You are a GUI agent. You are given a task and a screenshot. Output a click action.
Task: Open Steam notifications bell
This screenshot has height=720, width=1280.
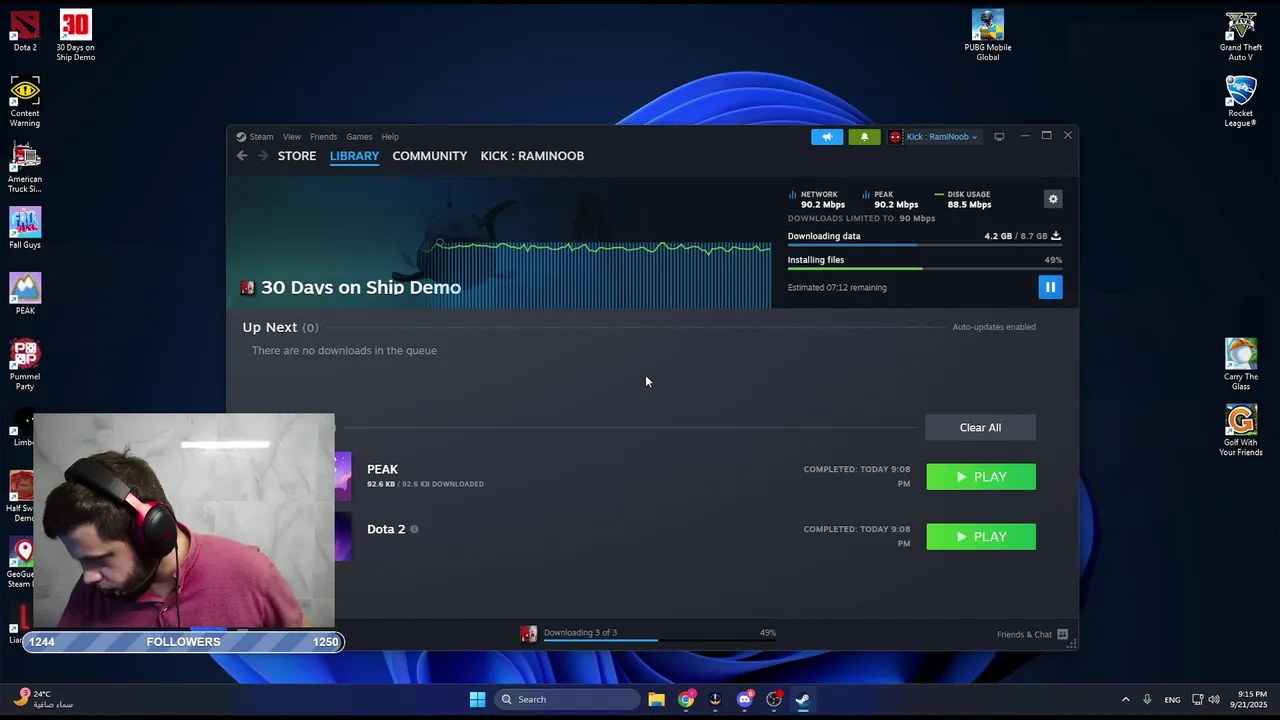tap(864, 137)
